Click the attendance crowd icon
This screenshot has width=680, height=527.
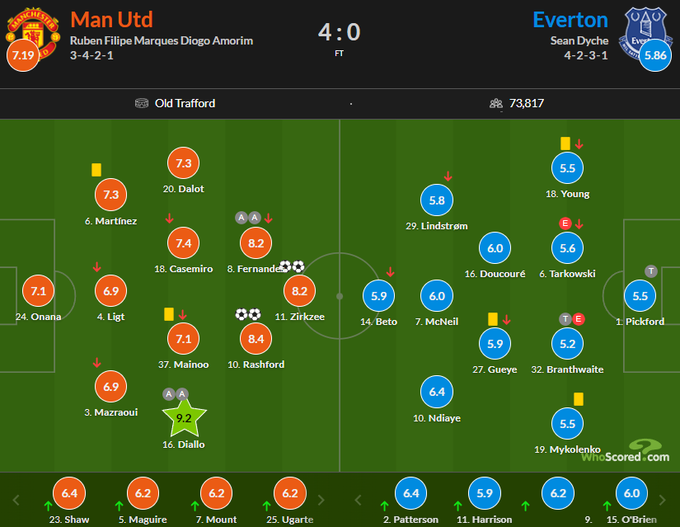point(495,103)
